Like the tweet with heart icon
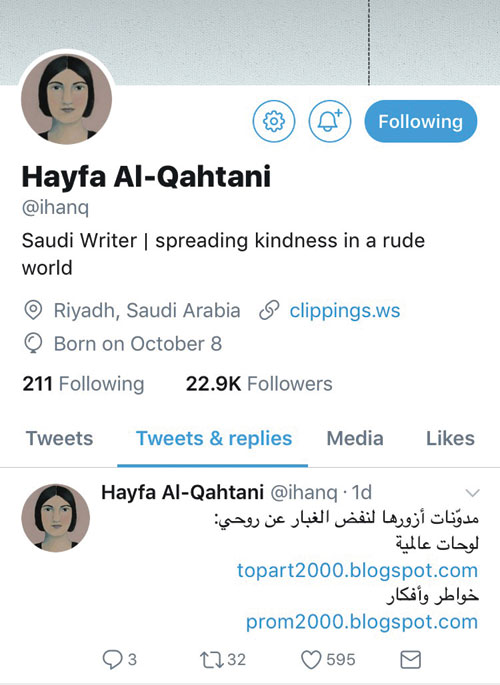The height and width of the screenshot is (685, 500). coord(311,660)
